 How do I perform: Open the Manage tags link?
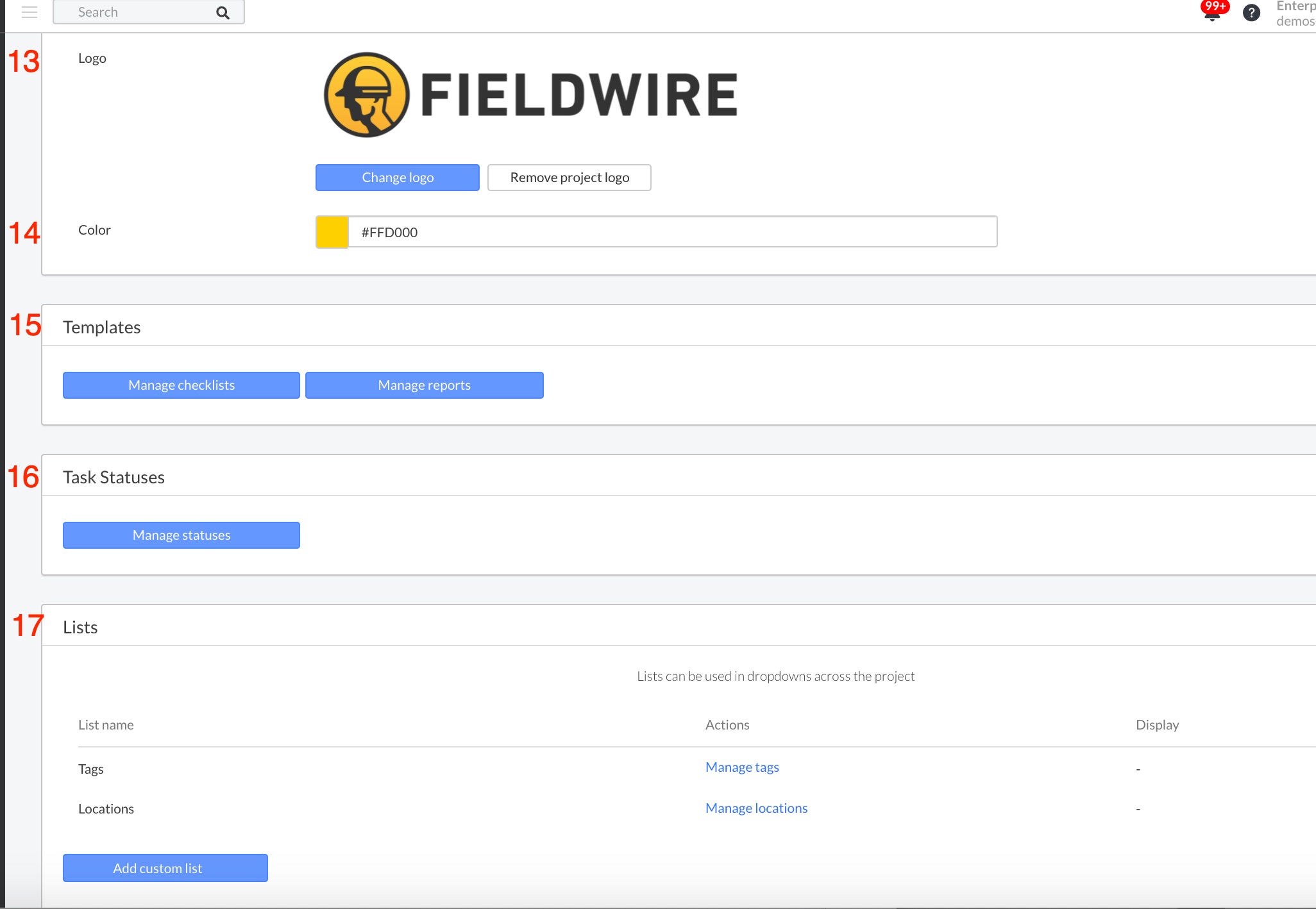[x=742, y=767]
